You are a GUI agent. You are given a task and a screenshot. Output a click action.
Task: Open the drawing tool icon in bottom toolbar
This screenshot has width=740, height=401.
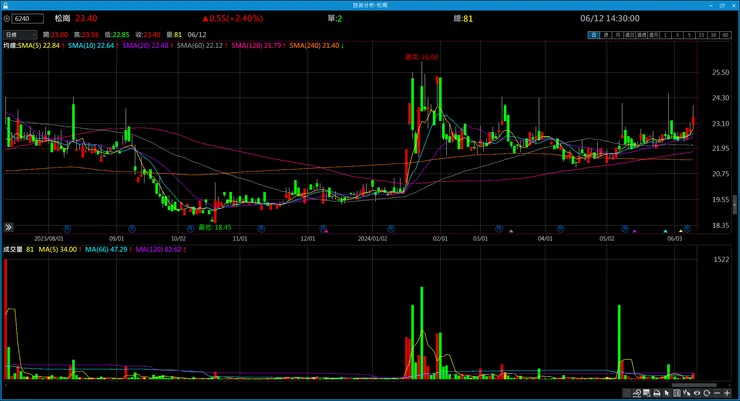637,393
